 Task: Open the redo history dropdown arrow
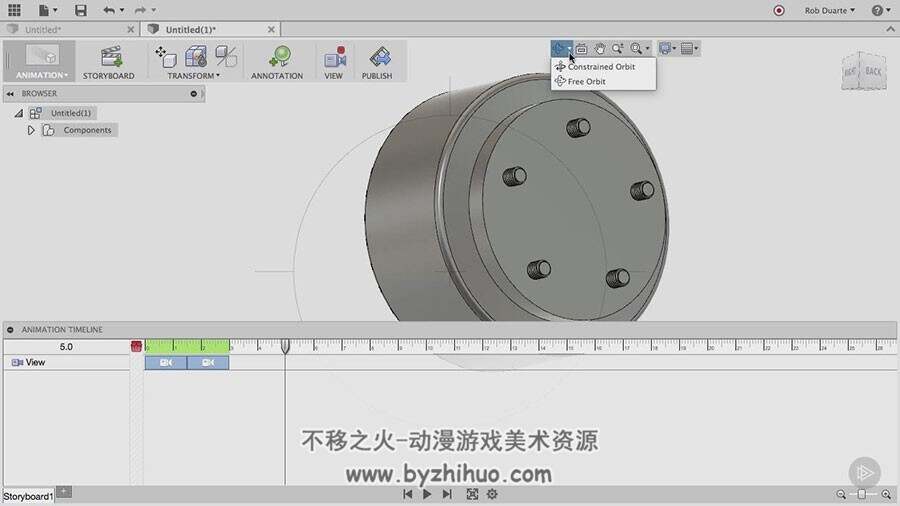coord(153,10)
